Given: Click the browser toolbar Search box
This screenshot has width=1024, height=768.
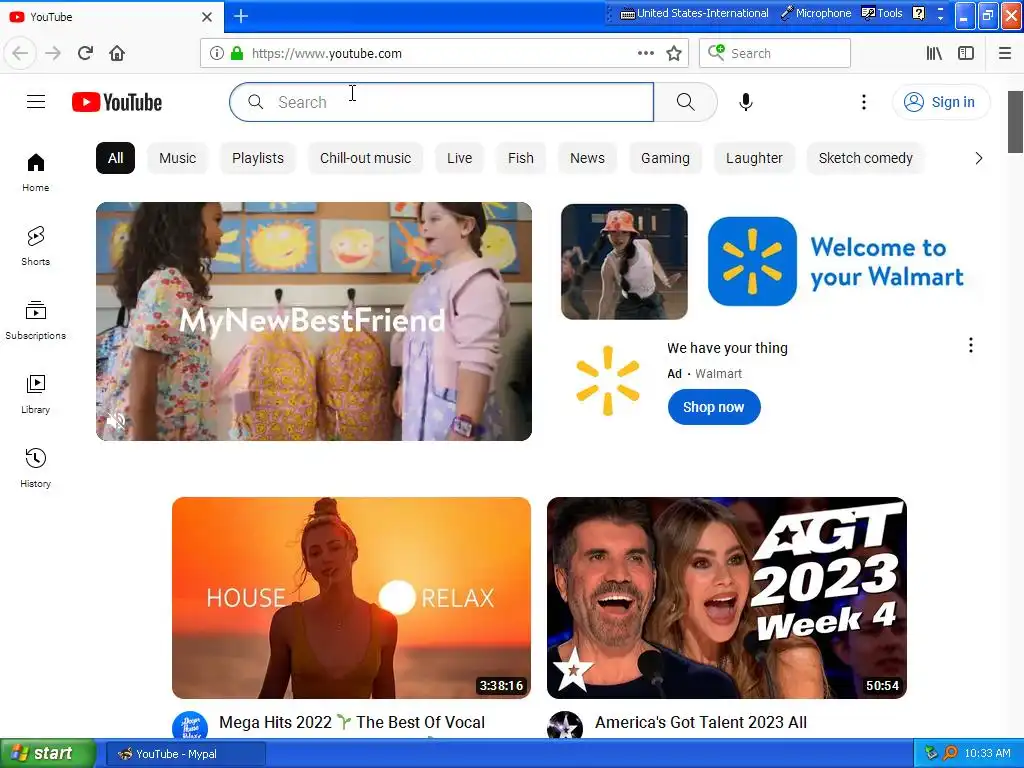Looking at the screenshot, I should [775, 53].
